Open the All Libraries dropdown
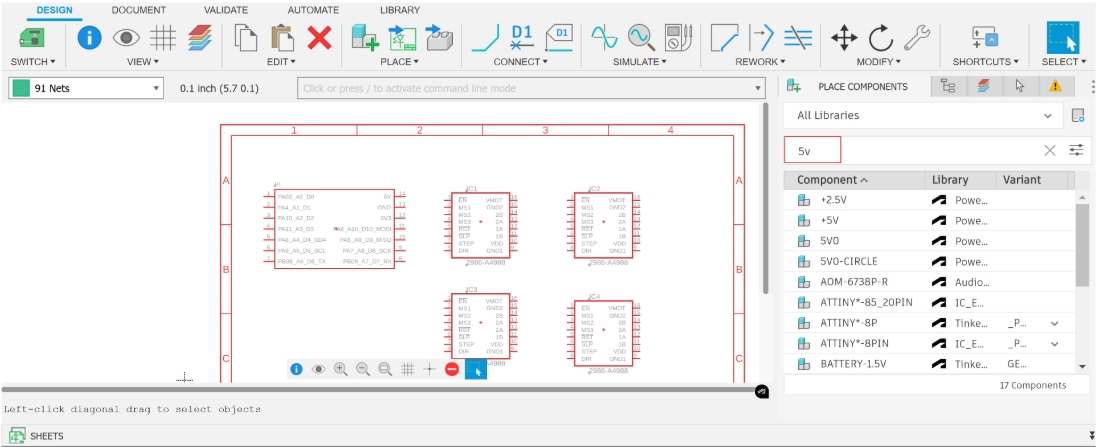 pyautogui.click(x=922, y=116)
